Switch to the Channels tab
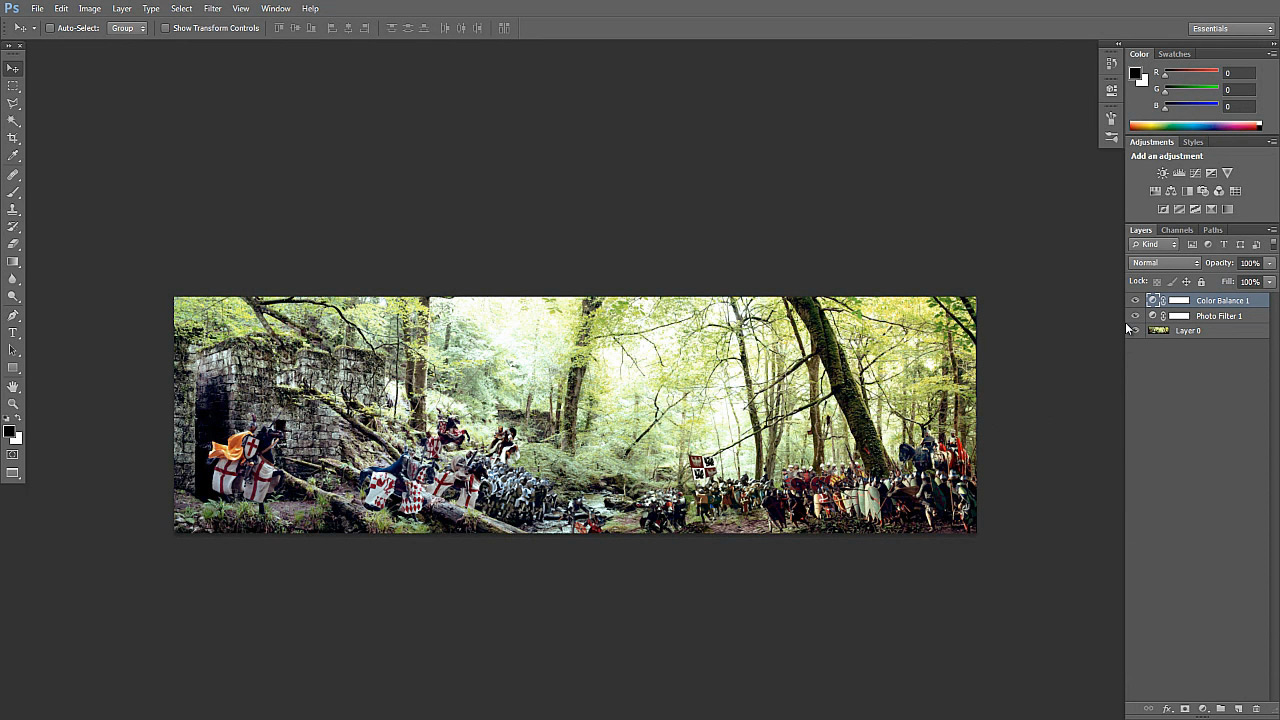 coord(1177,230)
